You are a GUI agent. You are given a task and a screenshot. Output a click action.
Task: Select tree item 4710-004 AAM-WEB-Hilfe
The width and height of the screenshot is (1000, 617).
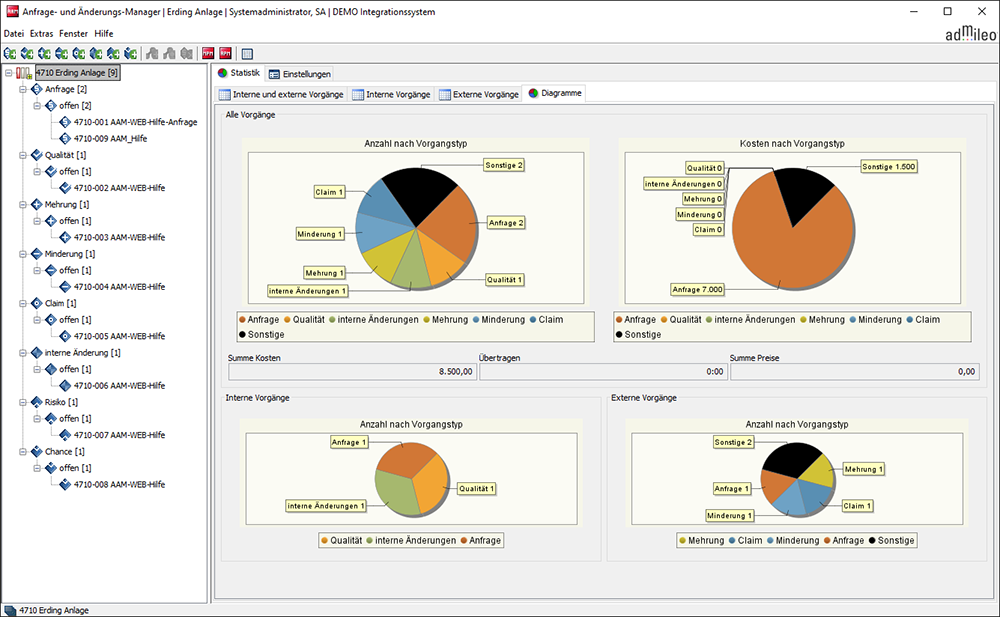(119, 286)
